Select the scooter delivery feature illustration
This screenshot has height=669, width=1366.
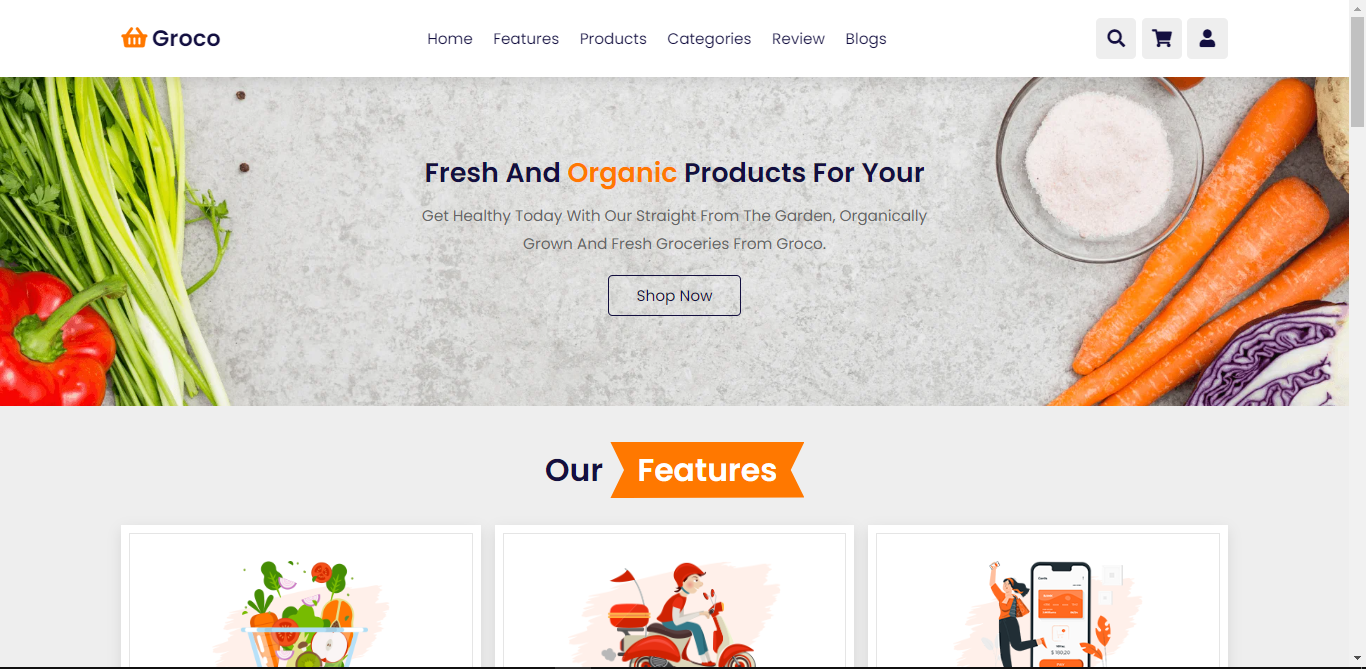pos(675,614)
